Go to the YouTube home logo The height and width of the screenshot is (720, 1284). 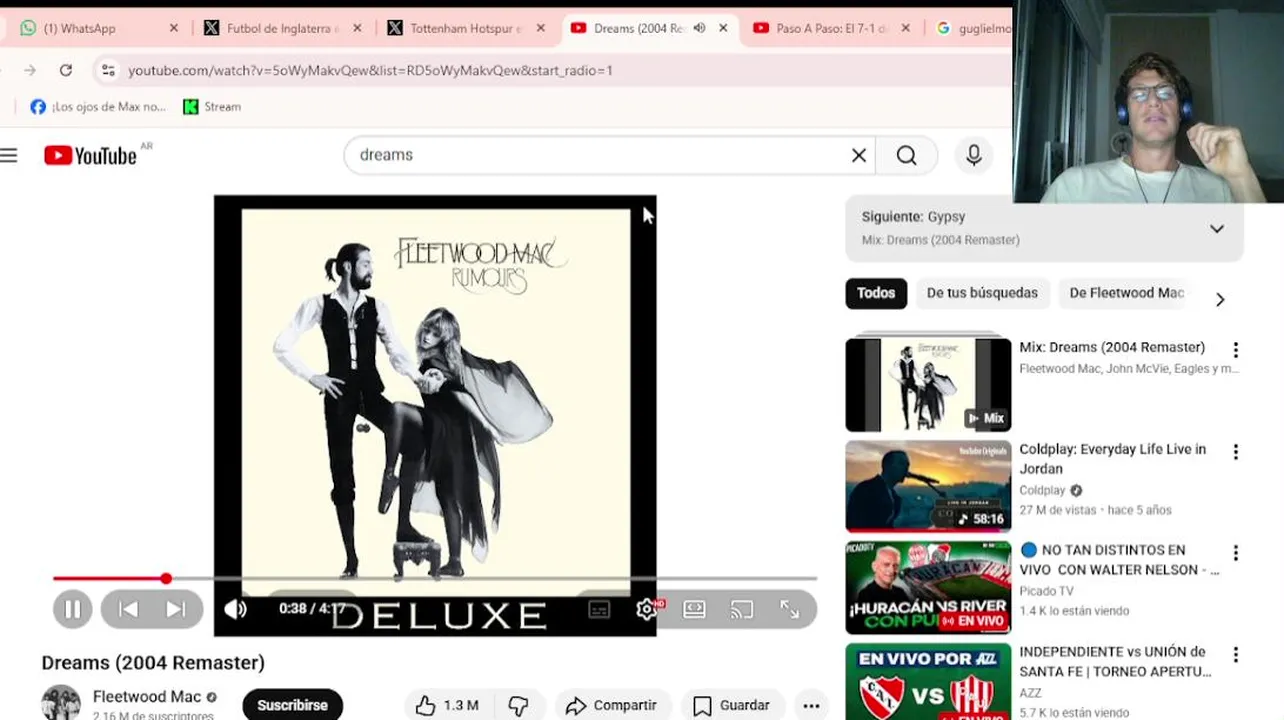90,155
